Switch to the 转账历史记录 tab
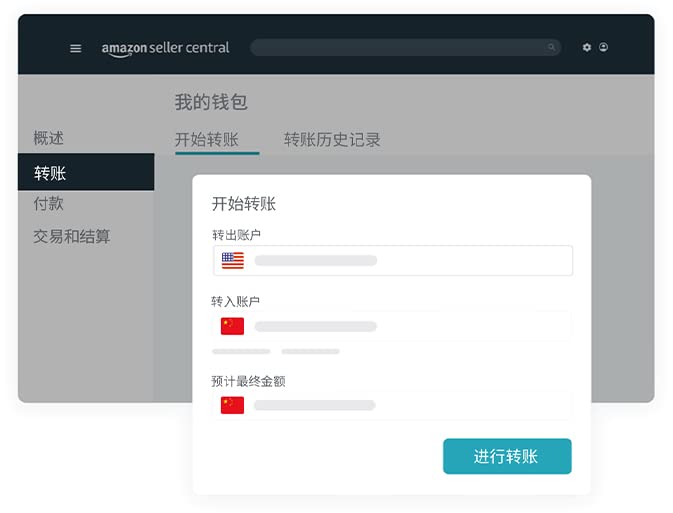Screen dimensions: 673x513 pyautogui.click(x=332, y=140)
